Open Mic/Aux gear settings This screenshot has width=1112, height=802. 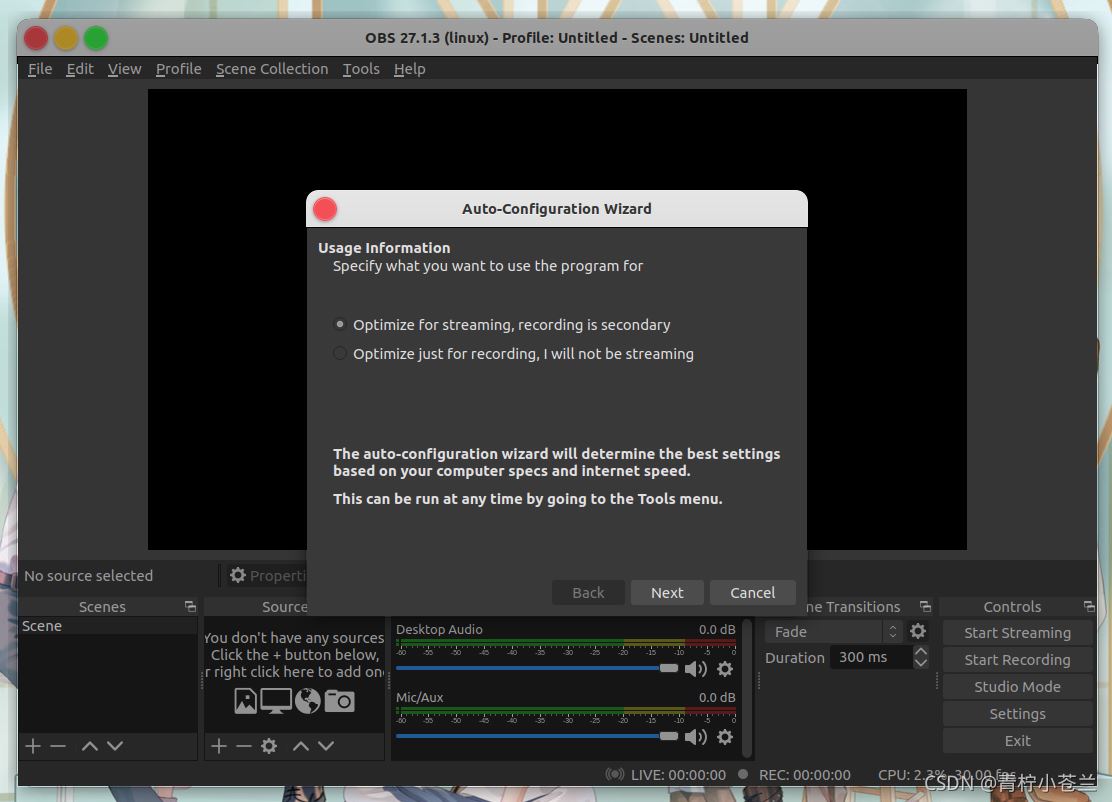pyautogui.click(x=725, y=737)
